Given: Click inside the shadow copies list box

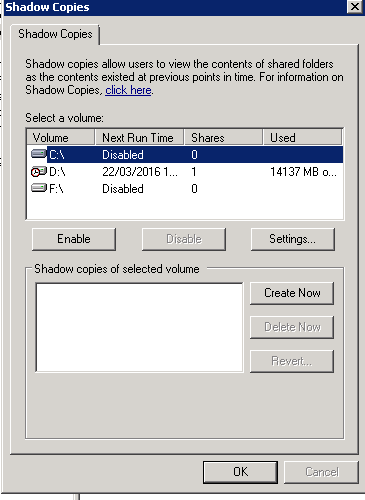Looking at the screenshot, I should [x=139, y=327].
